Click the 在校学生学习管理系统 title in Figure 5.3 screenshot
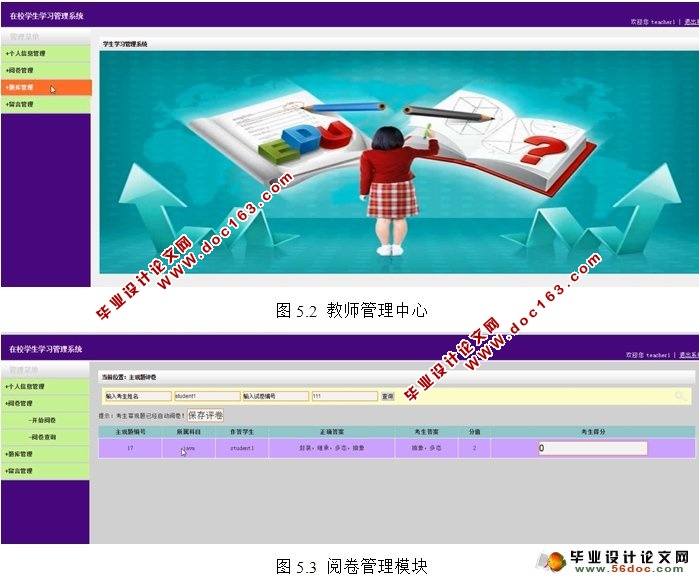This screenshot has width=699, height=579. [45, 349]
